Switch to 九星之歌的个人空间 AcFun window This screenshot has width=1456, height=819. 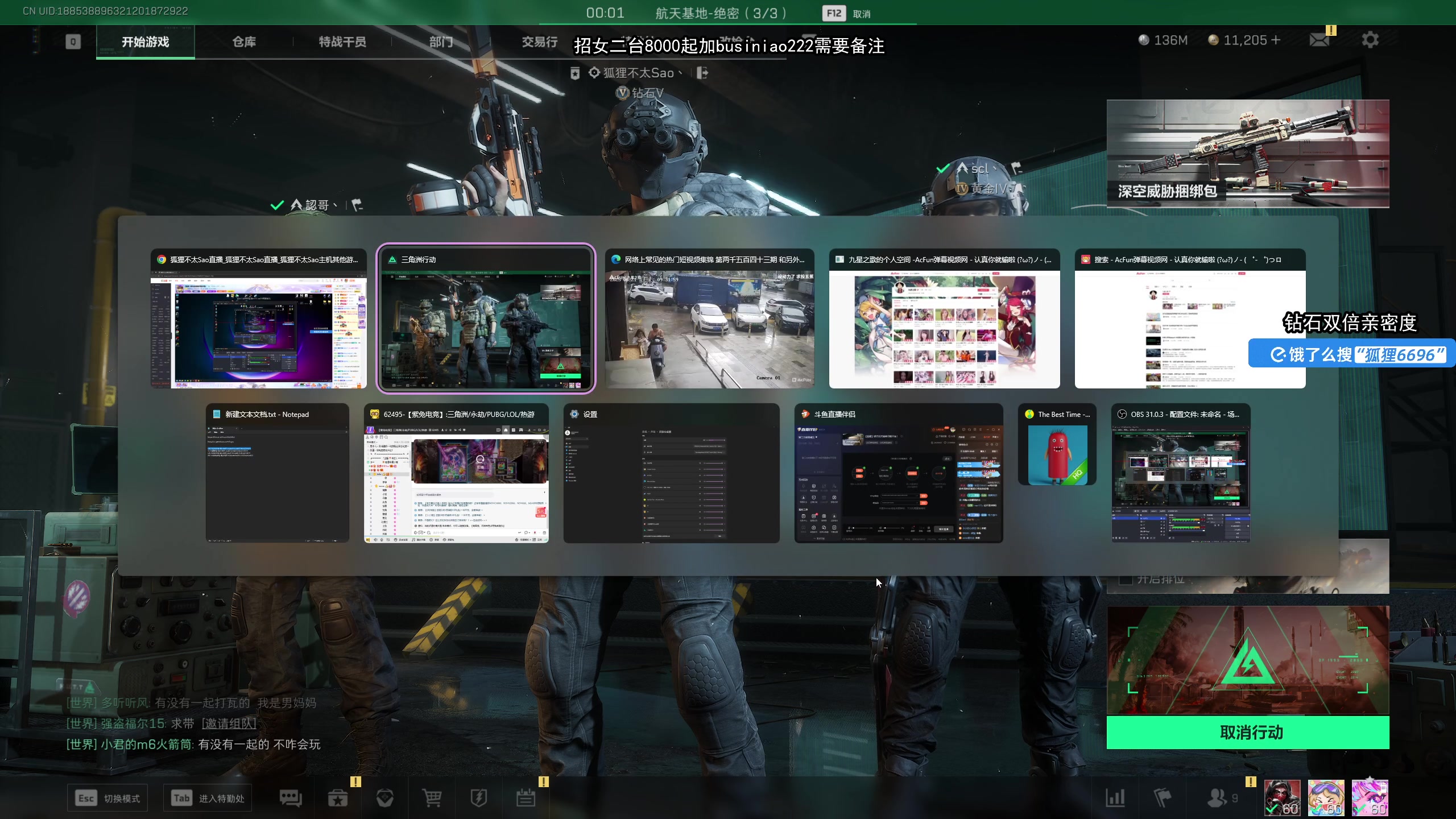(x=945, y=318)
